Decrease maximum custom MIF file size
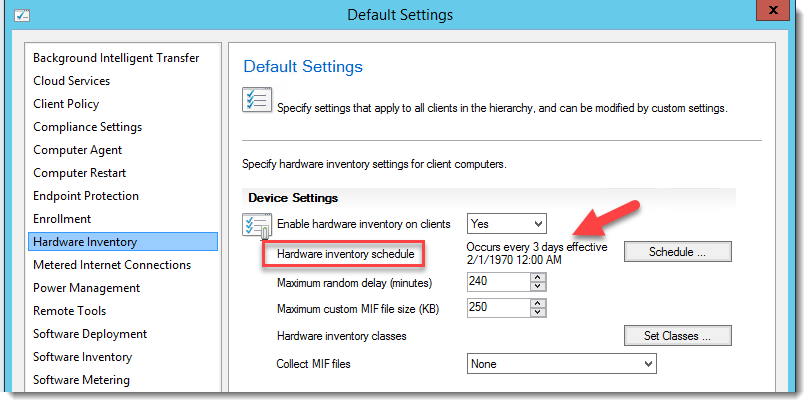The image size is (811, 407). (x=538, y=313)
